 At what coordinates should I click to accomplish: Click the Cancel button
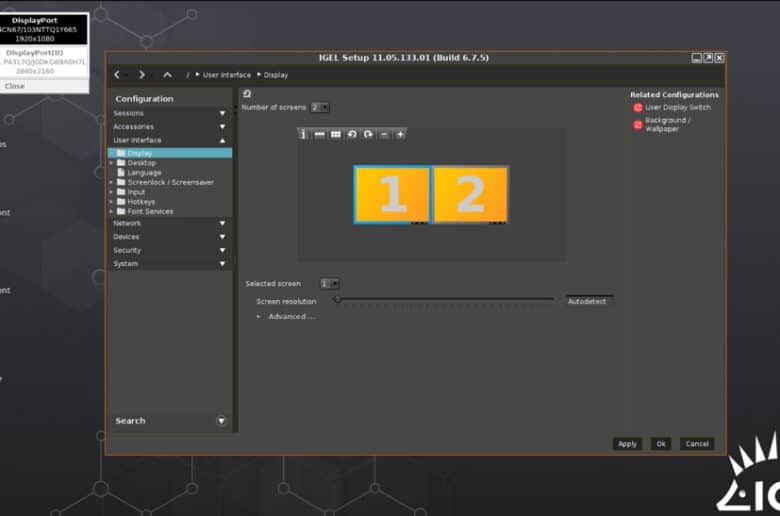tap(697, 444)
